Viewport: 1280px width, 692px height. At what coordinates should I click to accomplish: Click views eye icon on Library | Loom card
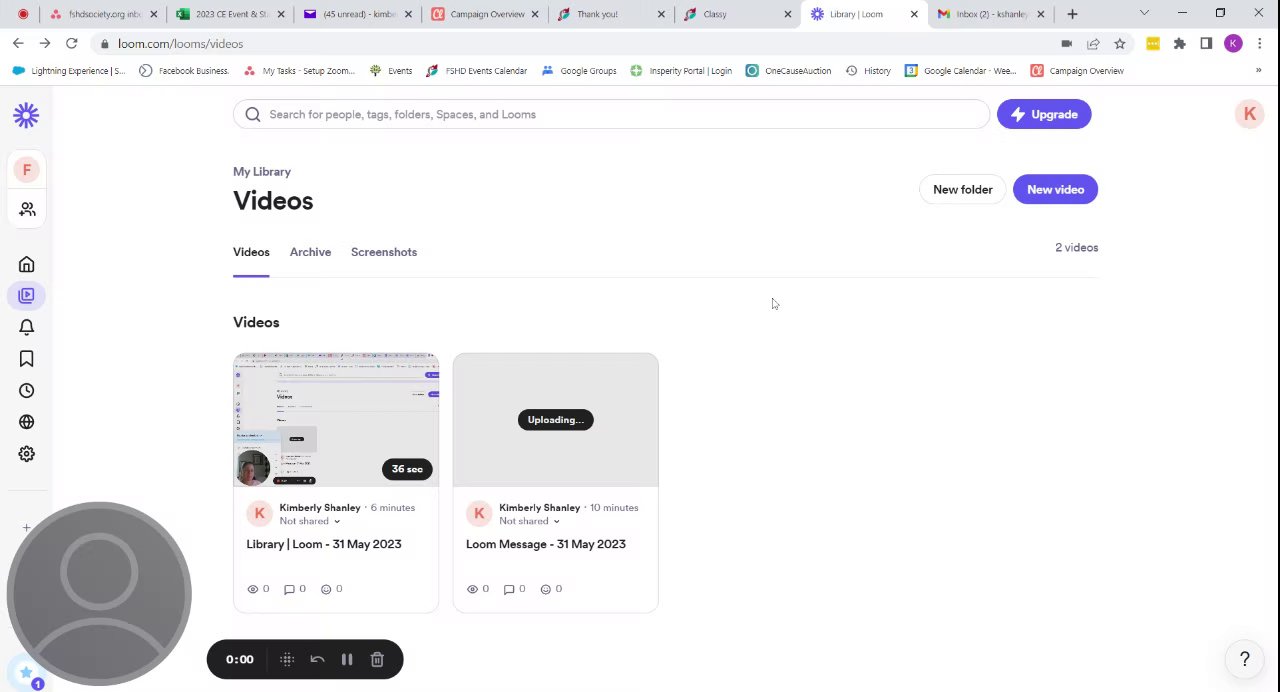[252, 589]
